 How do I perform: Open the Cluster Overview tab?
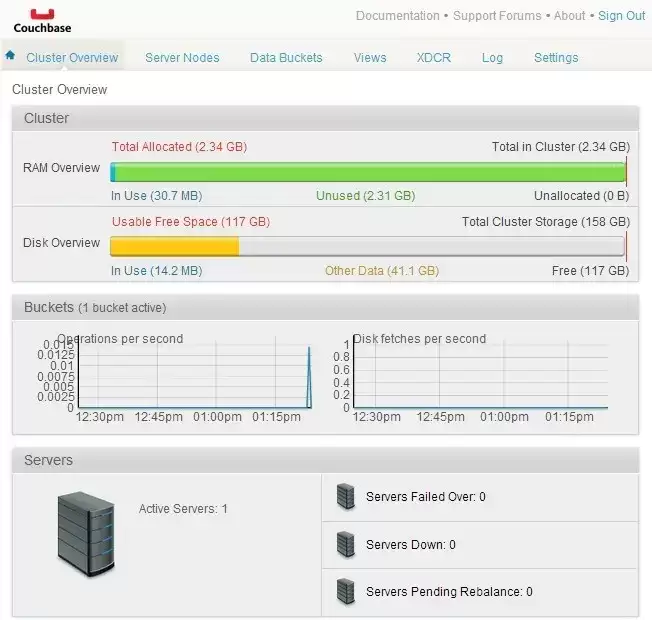72,57
